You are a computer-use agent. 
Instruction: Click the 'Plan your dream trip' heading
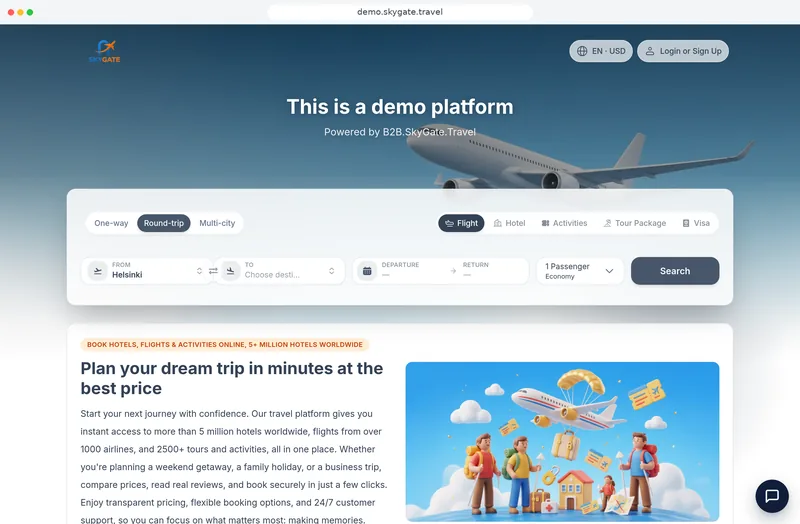coord(232,378)
